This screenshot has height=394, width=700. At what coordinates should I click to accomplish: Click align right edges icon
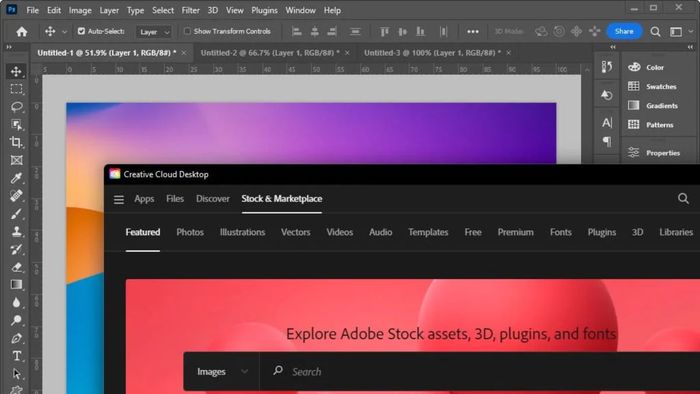(332, 31)
